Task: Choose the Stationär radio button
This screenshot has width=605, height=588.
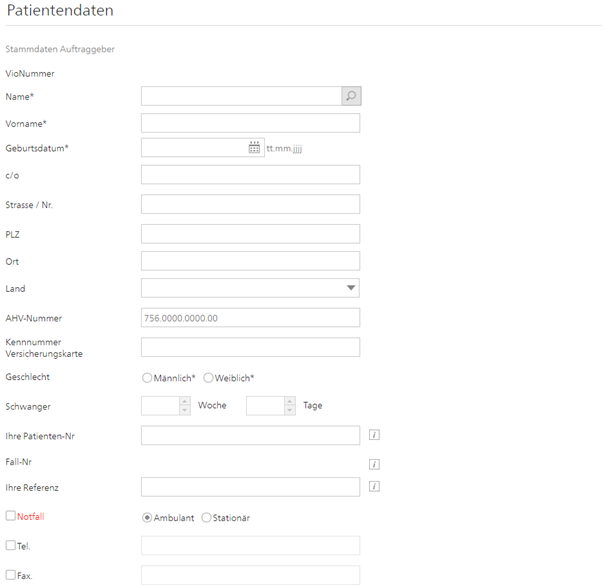Action: click(207, 518)
